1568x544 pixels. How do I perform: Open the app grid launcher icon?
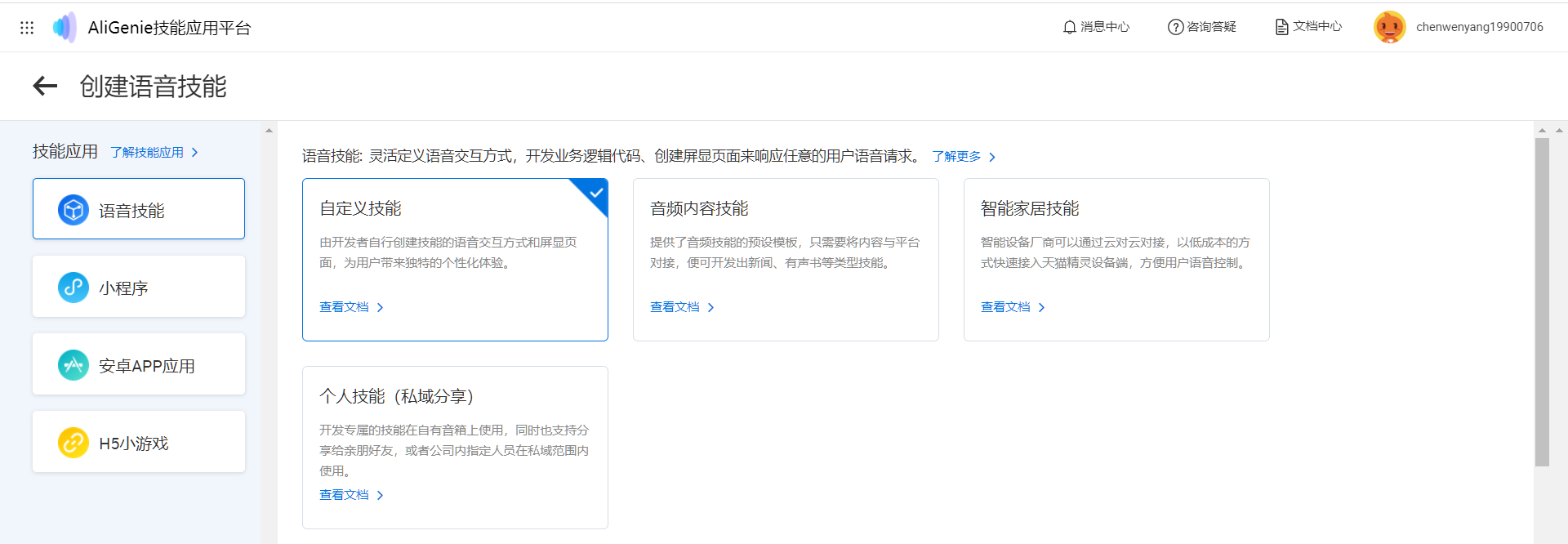click(x=27, y=28)
